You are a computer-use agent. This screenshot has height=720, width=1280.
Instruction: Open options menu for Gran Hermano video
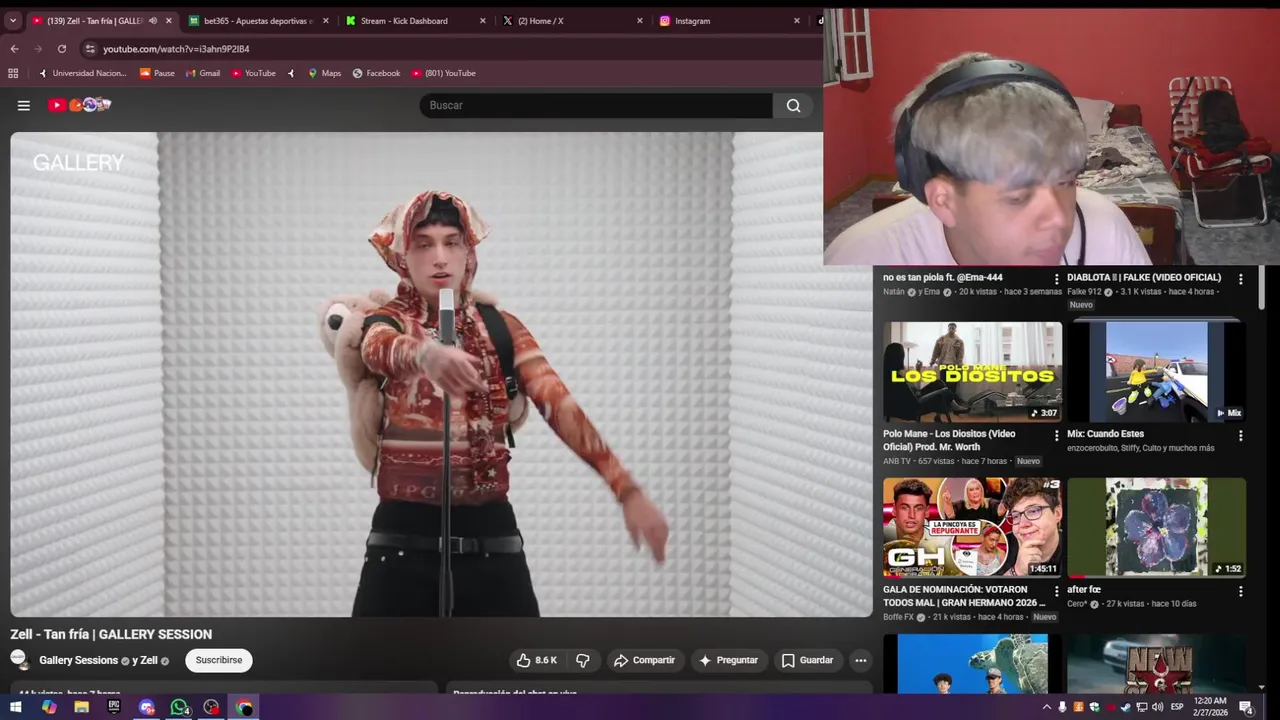1056,591
